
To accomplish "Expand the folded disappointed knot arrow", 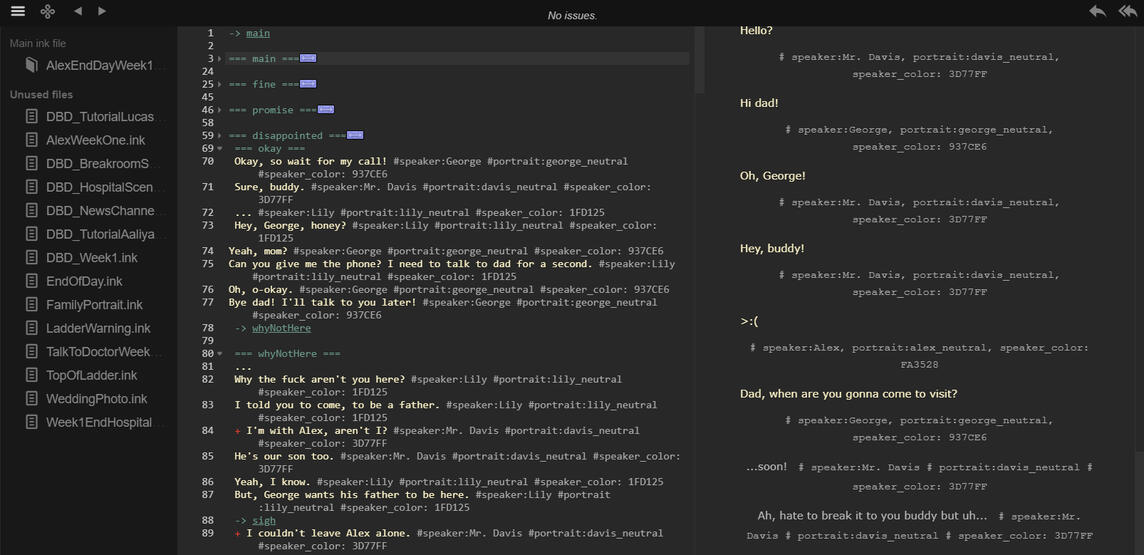I will (220, 136).
